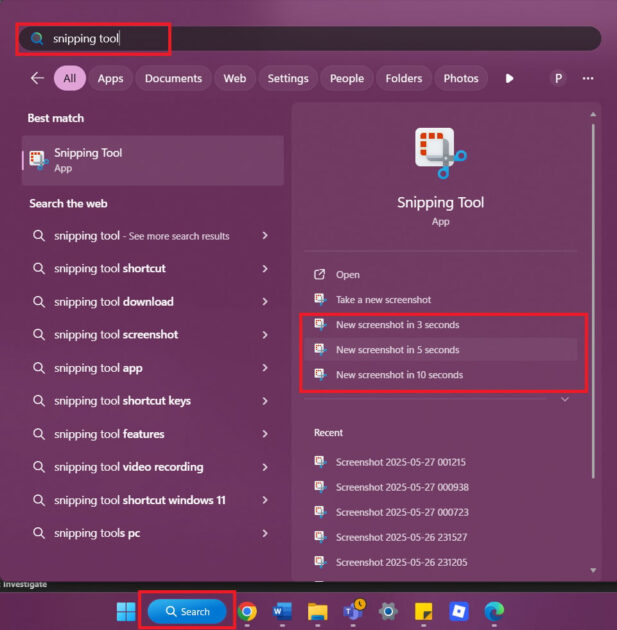Click the search magnifier icon in search box
617x630 pixels.
(37, 39)
